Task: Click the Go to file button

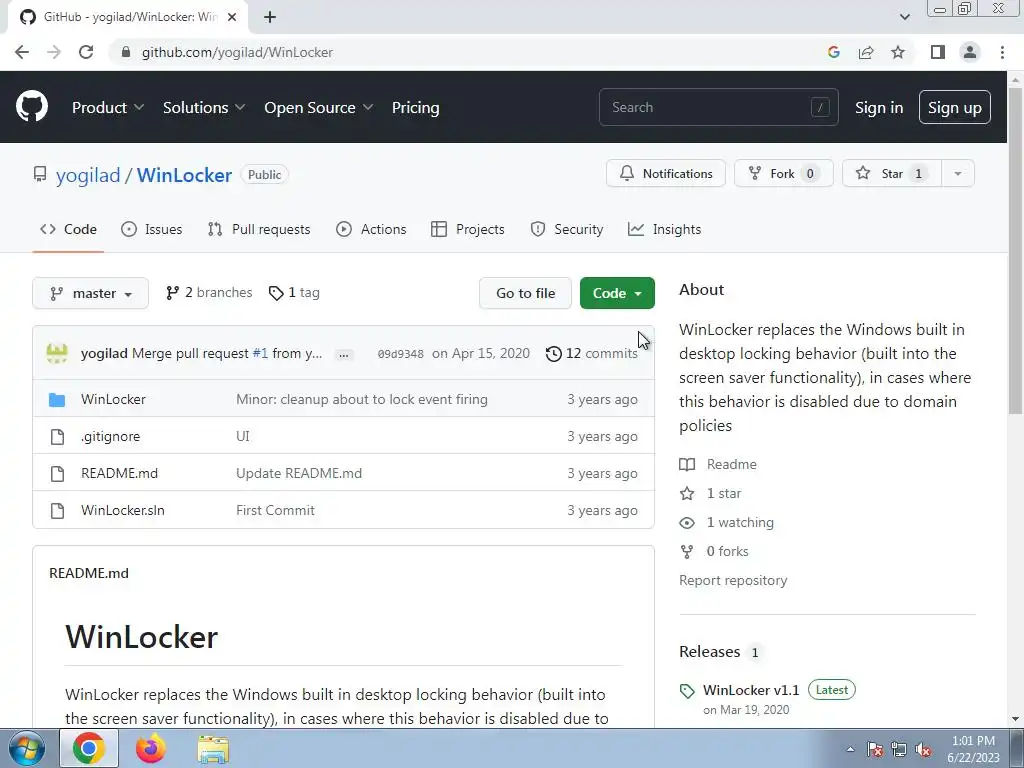Action: tap(525, 293)
